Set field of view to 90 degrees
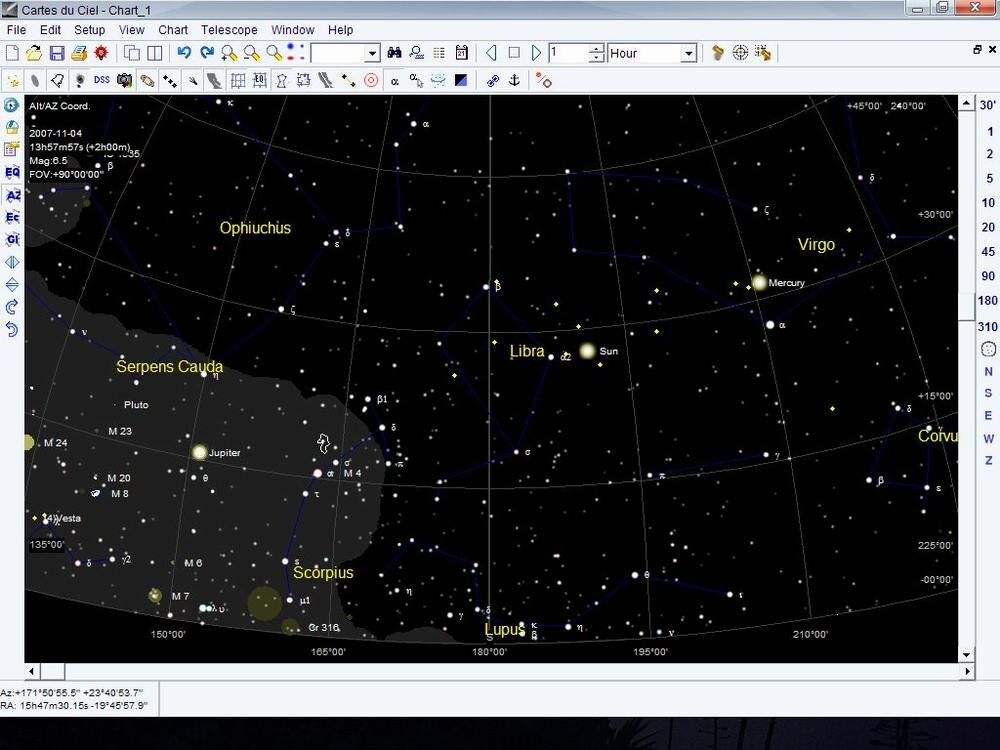 coord(988,276)
